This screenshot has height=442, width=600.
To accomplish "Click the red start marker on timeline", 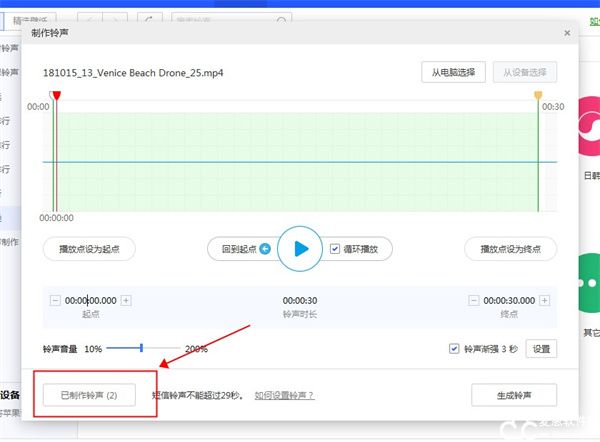I will coord(56,96).
